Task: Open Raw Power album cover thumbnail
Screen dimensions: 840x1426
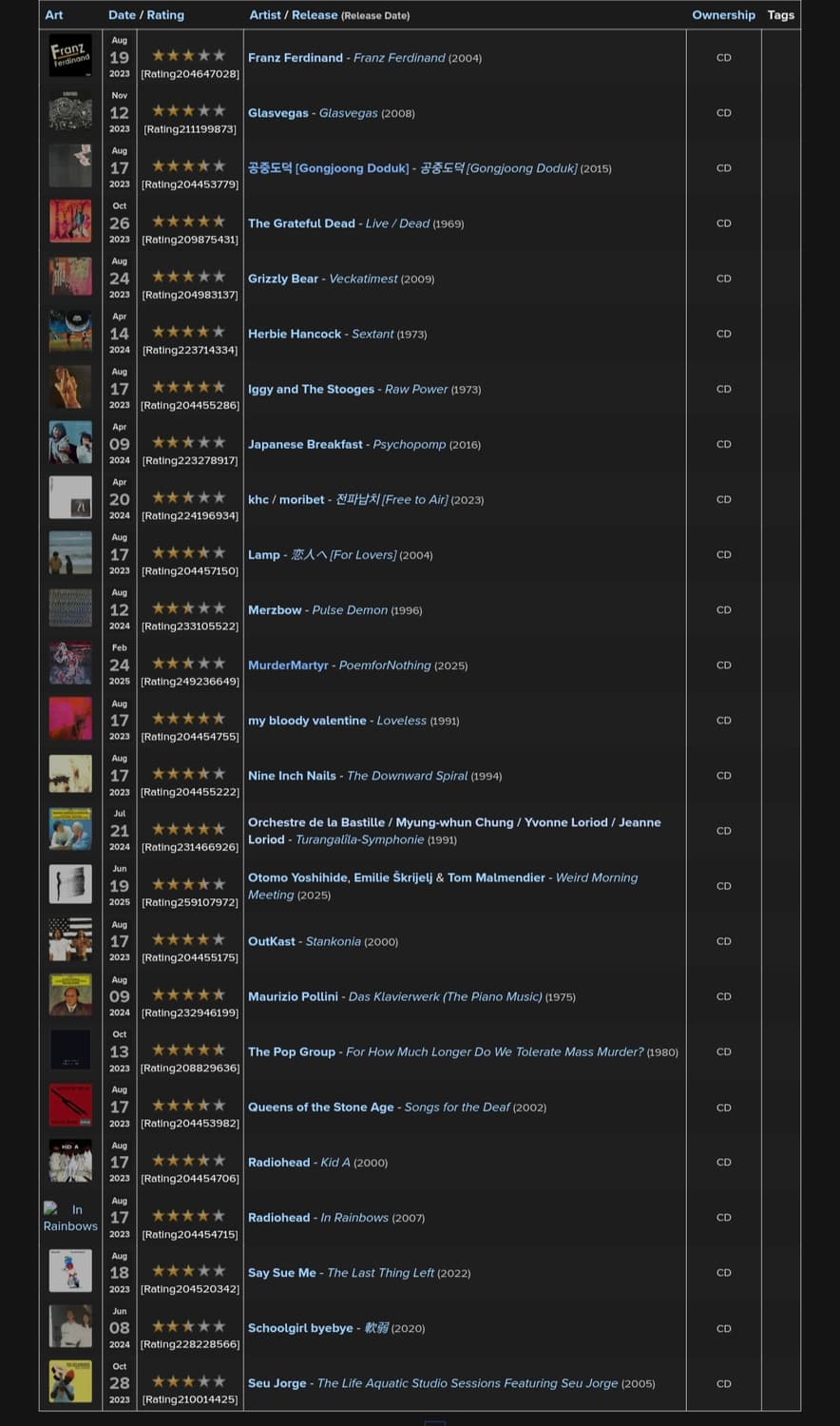Action: click(70, 387)
